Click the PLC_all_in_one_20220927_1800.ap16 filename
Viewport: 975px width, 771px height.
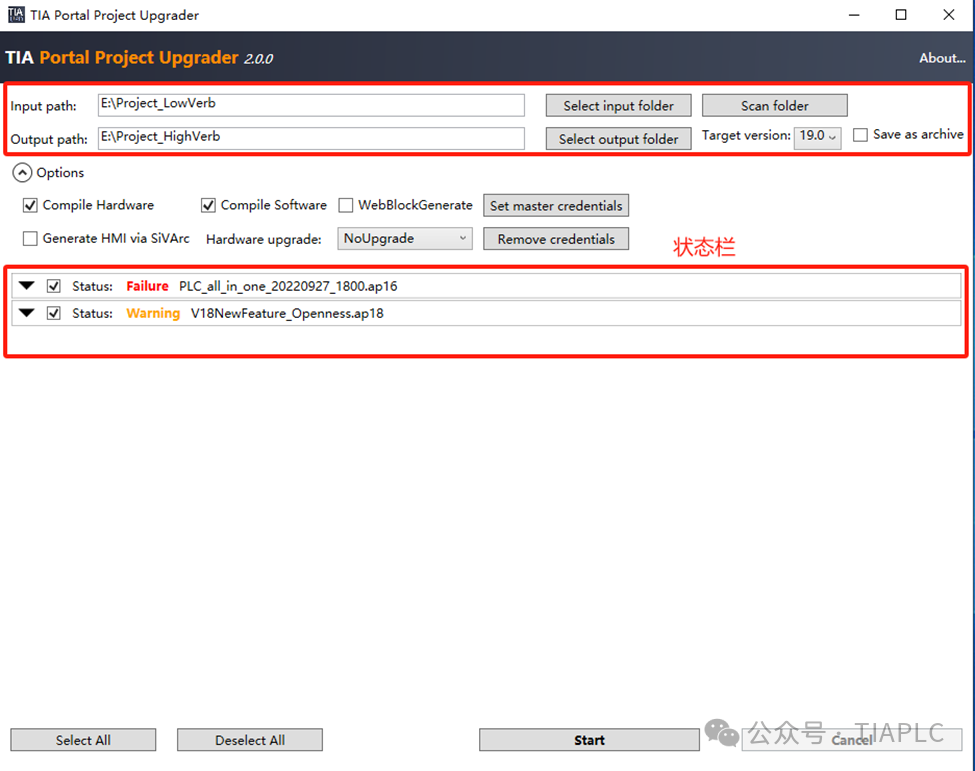[x=288, y=286]
